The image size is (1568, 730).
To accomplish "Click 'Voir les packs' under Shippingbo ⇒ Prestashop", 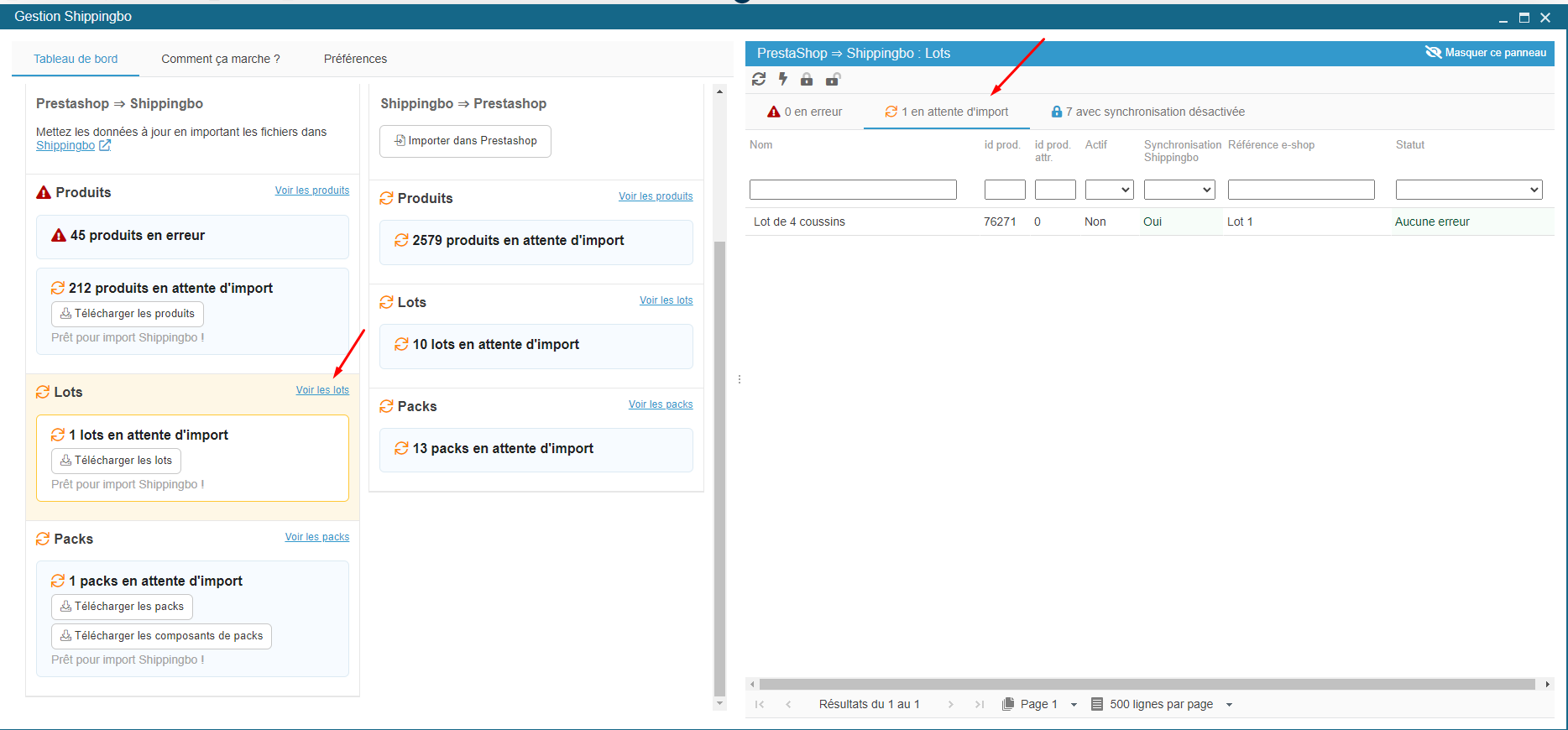I will click(661, 404).
